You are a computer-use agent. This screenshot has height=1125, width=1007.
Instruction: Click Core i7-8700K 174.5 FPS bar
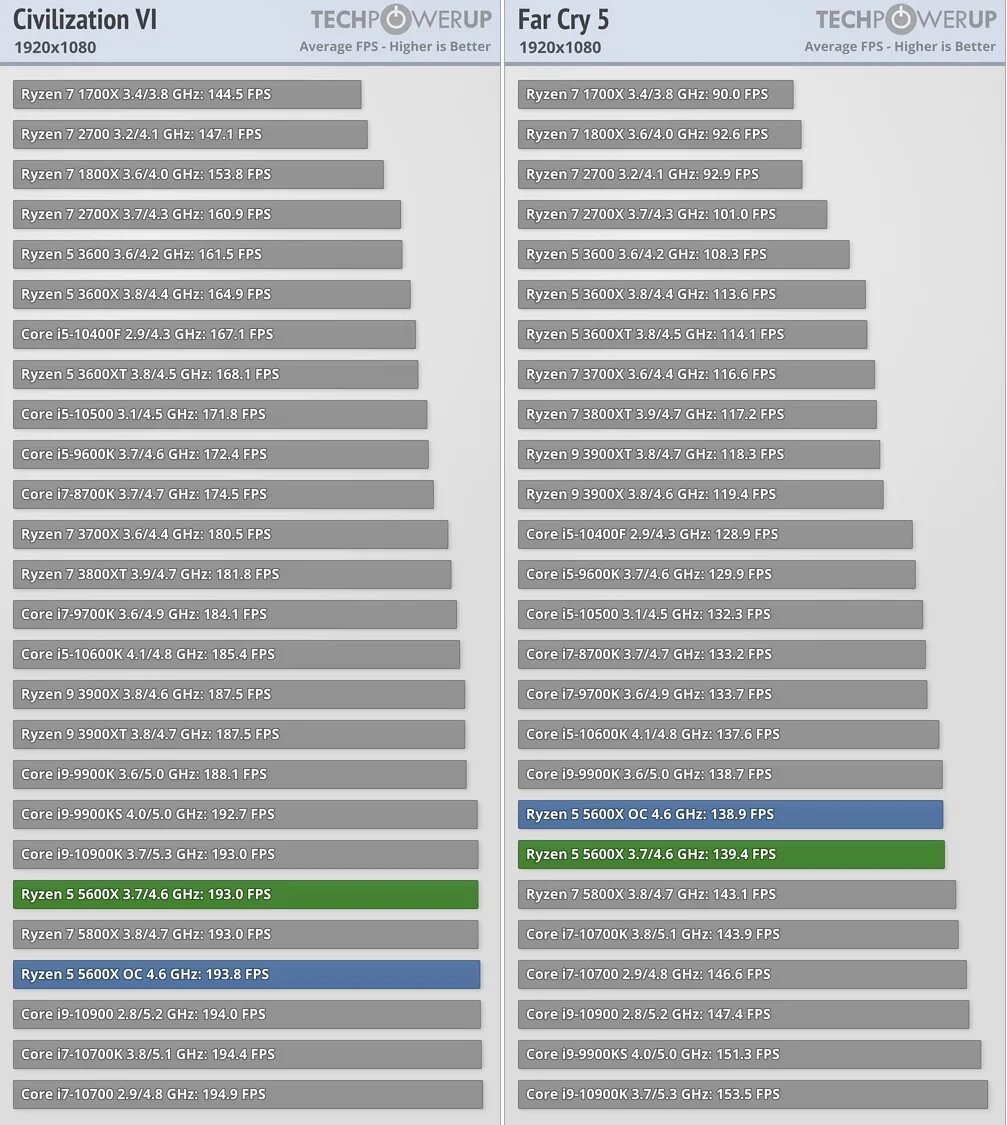223,494
